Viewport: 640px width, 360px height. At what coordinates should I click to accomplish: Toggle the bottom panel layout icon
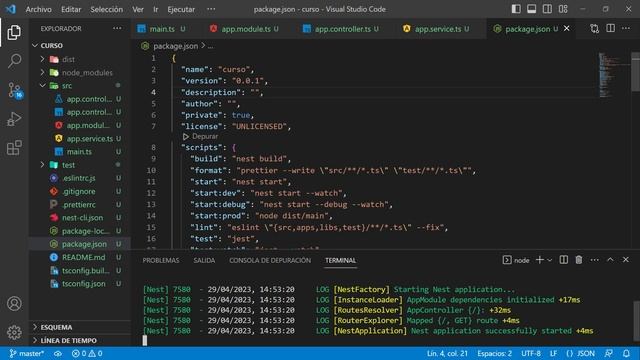531,9
